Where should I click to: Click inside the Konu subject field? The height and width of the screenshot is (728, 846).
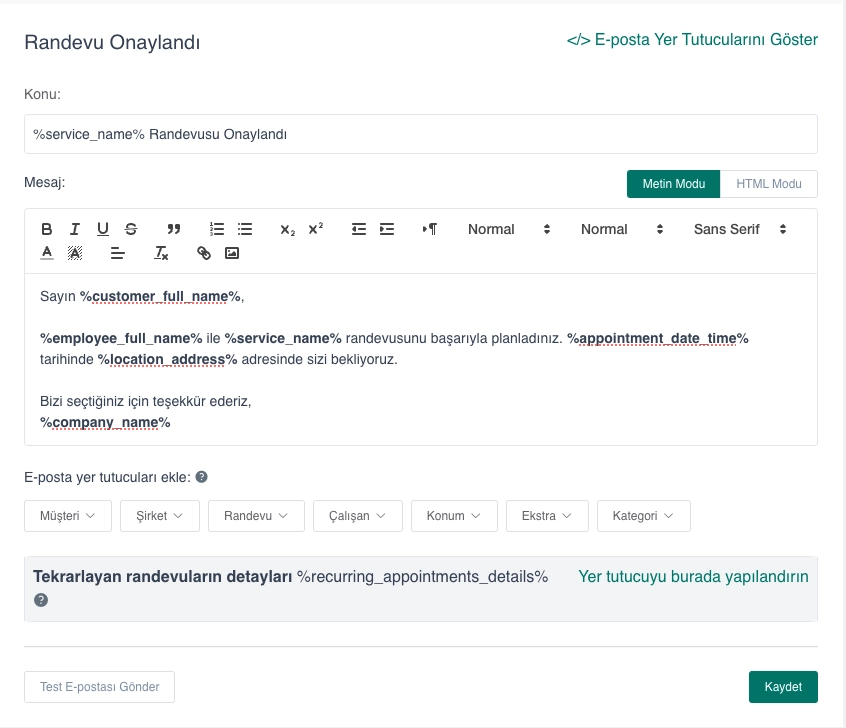(x=420, y=133)
